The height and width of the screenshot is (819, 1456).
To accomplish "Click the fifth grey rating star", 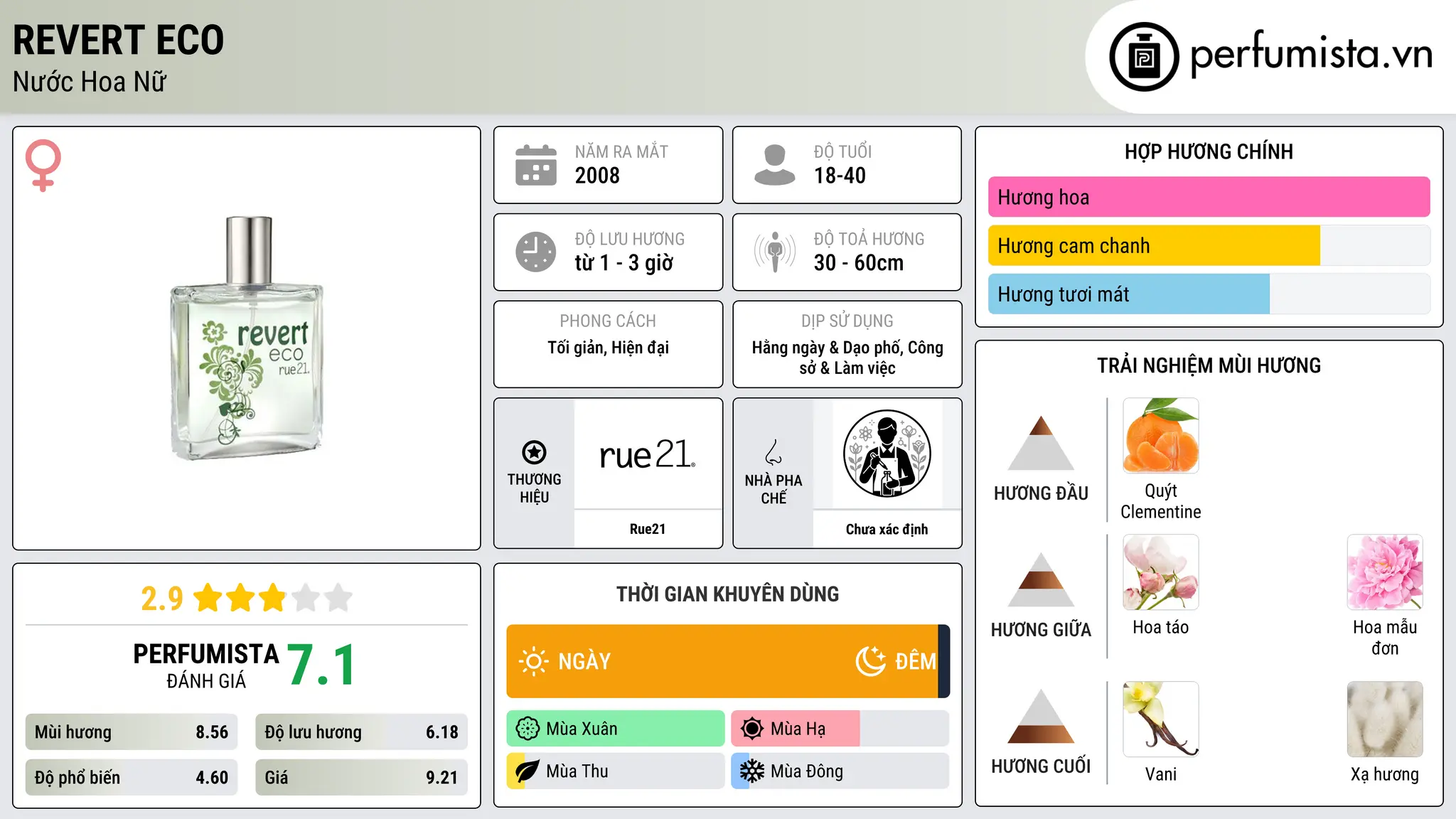I will click(338, 598).
